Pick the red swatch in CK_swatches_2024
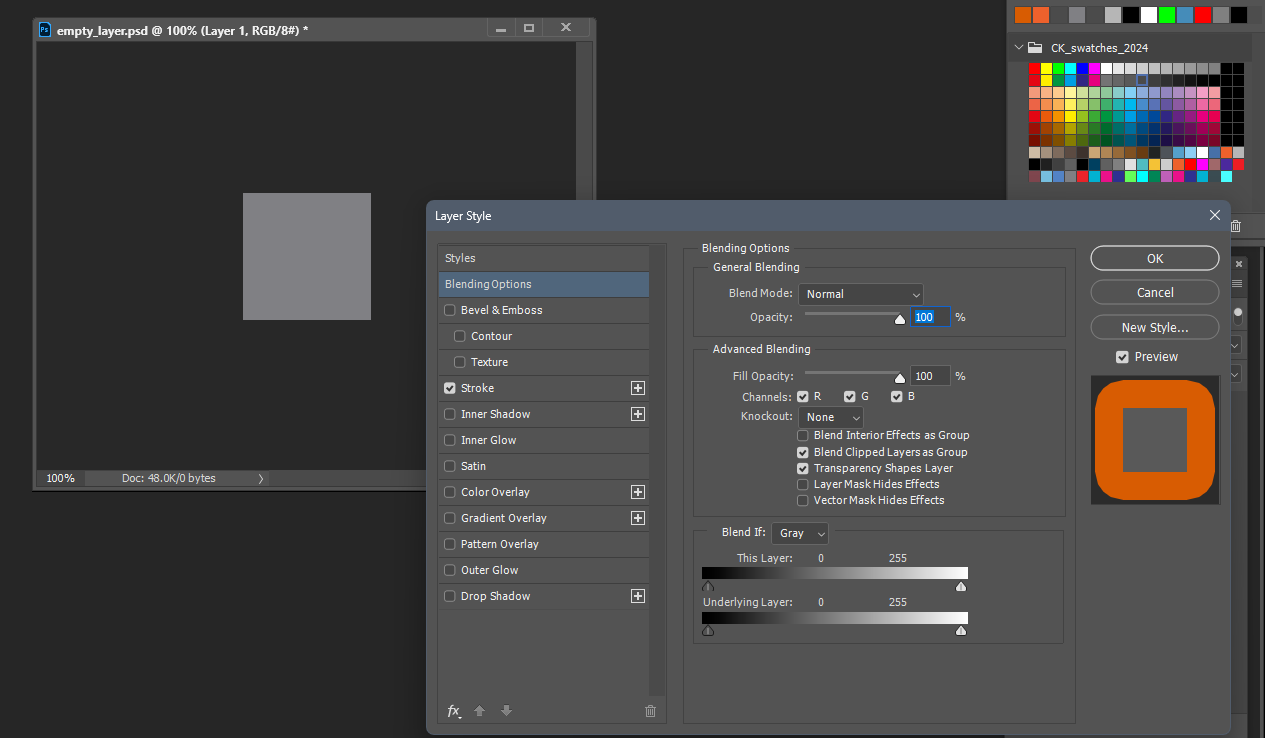This screenshot has height=738, width=1265. coord(1035,70)
